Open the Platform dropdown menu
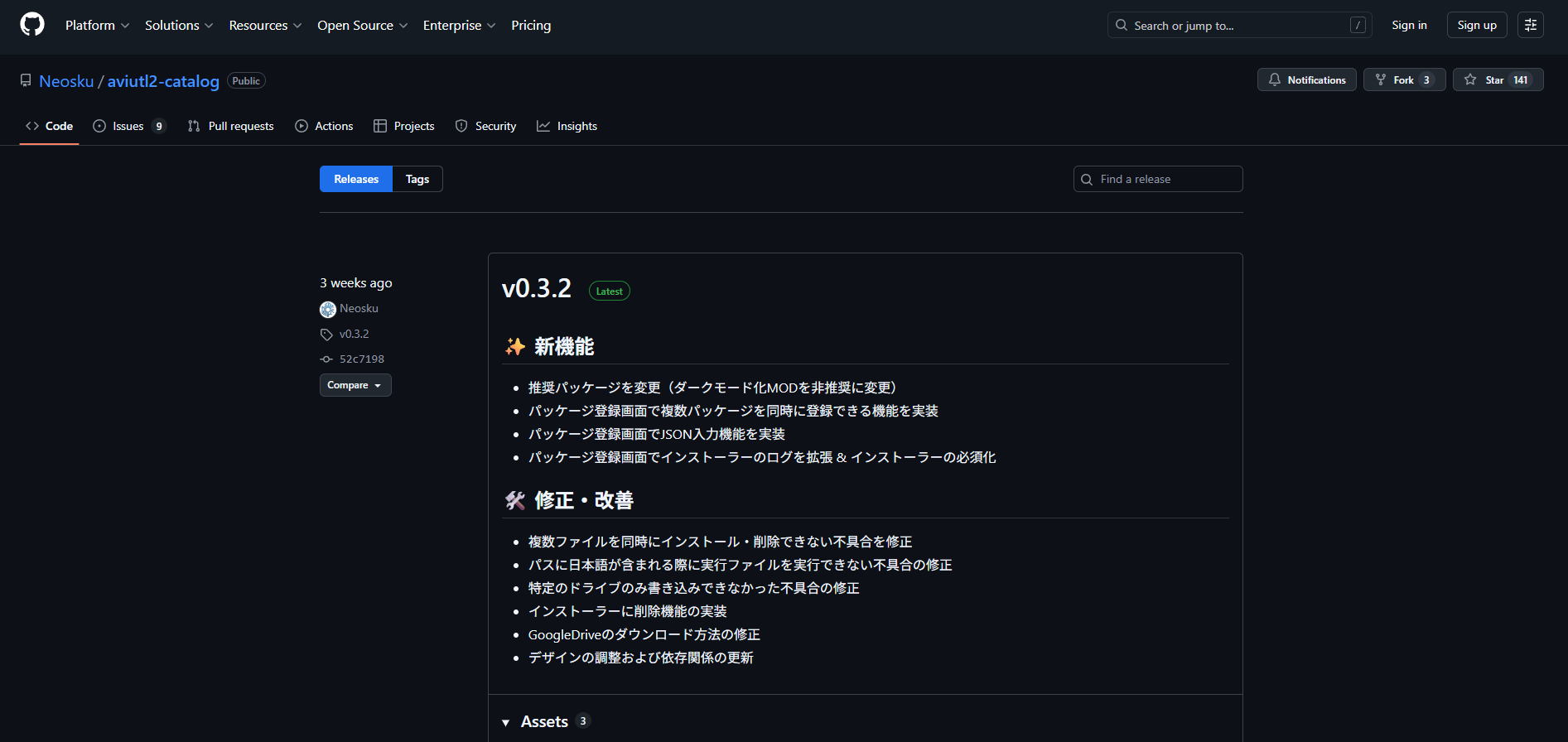This screenshot has width=1568, height=742. pyautogui.click(x=97, y=25)
